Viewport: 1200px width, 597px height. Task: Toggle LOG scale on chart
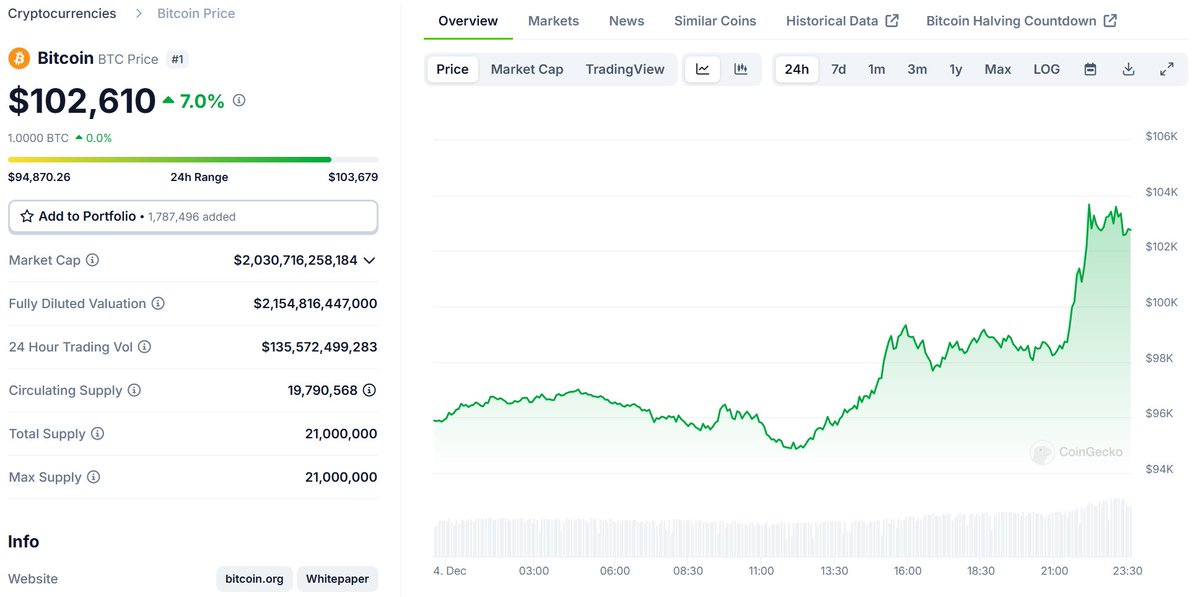point(1047,69)
